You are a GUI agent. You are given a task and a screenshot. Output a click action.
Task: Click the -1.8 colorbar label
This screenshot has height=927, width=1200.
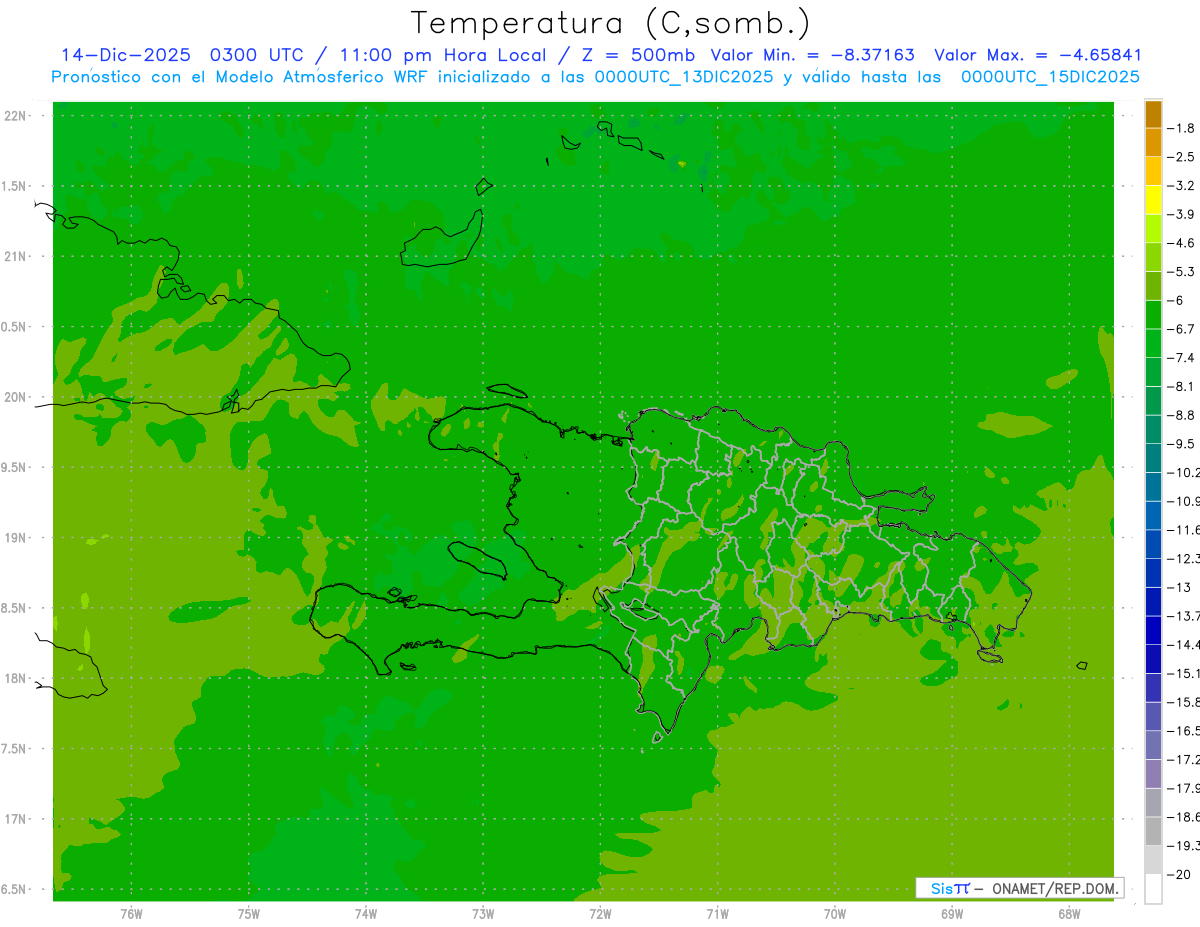[x=1182, y=128]
